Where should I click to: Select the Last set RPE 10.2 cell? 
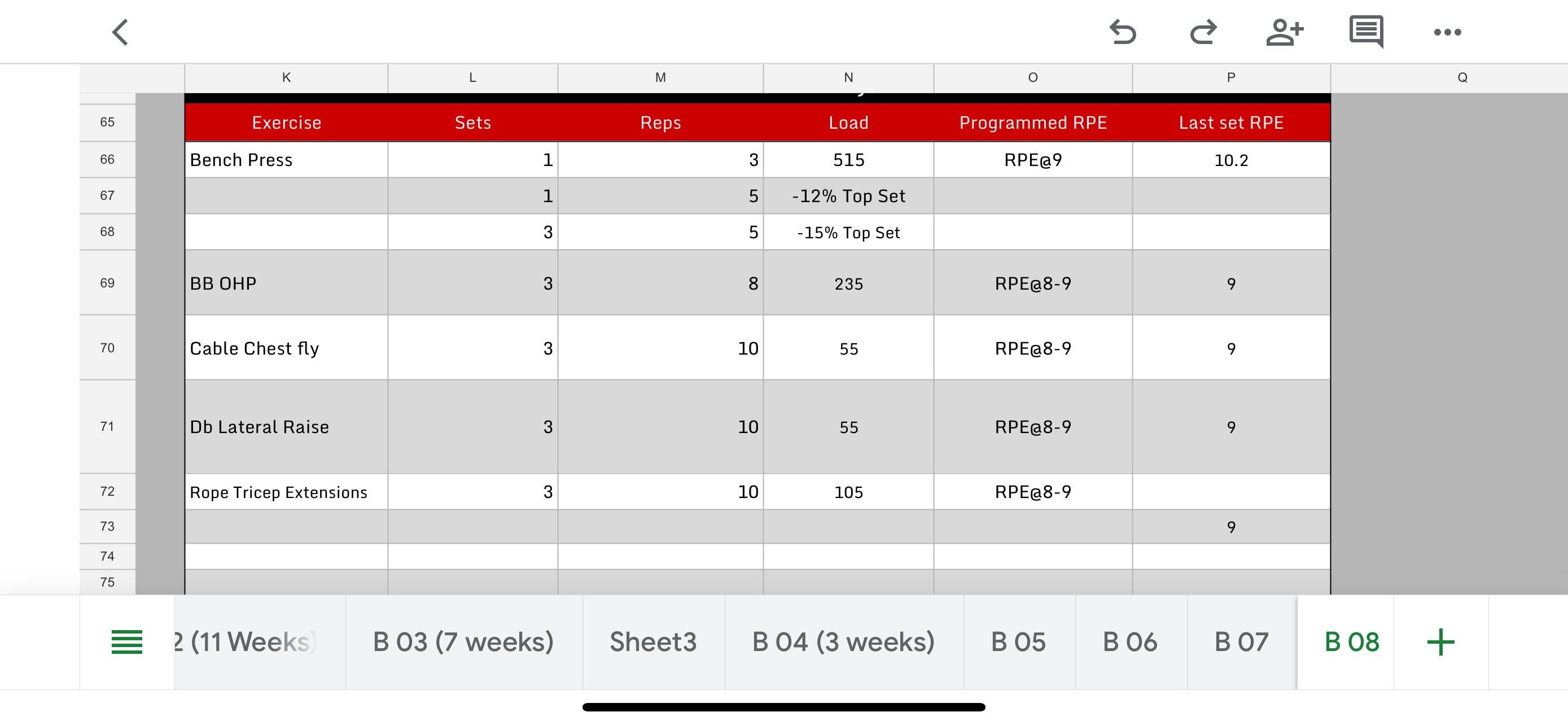point(1230,160)
